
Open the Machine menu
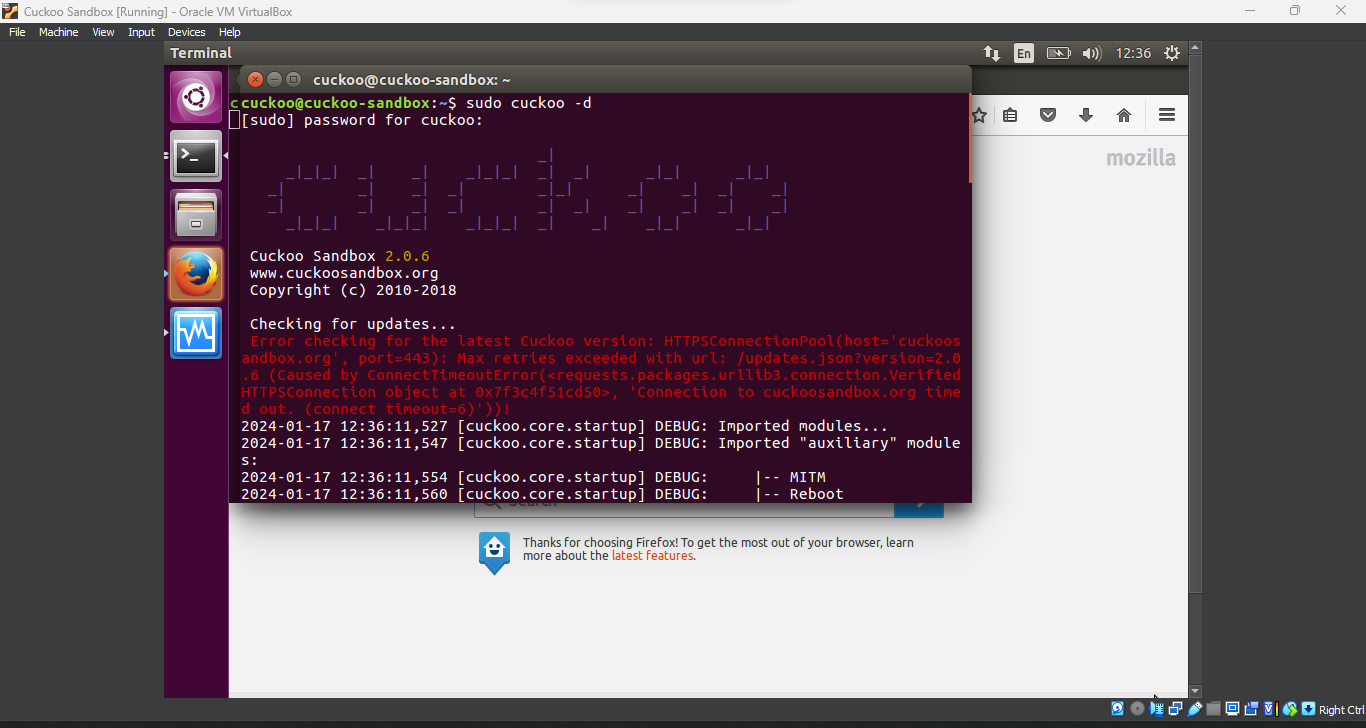pyautogui.click(x=59, y=32)
